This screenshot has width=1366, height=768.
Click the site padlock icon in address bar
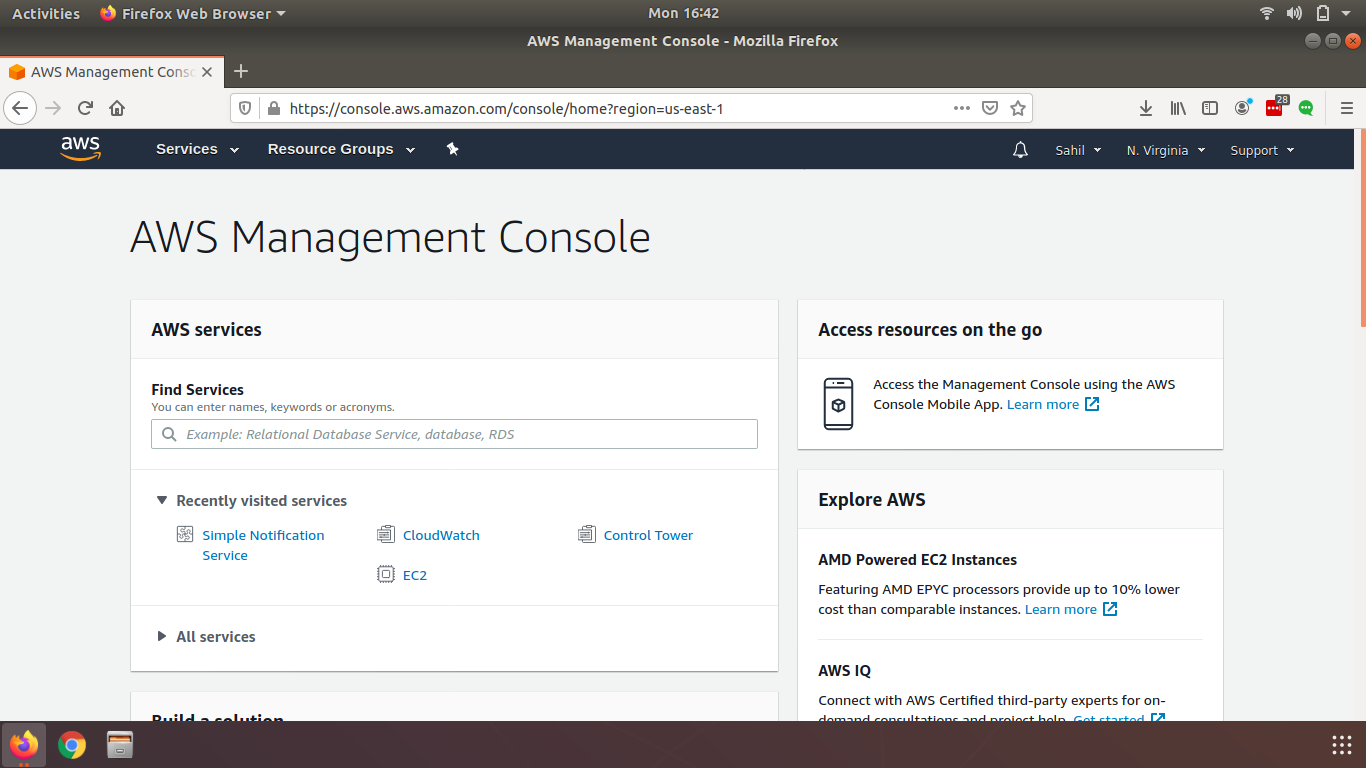pos(272,108)
